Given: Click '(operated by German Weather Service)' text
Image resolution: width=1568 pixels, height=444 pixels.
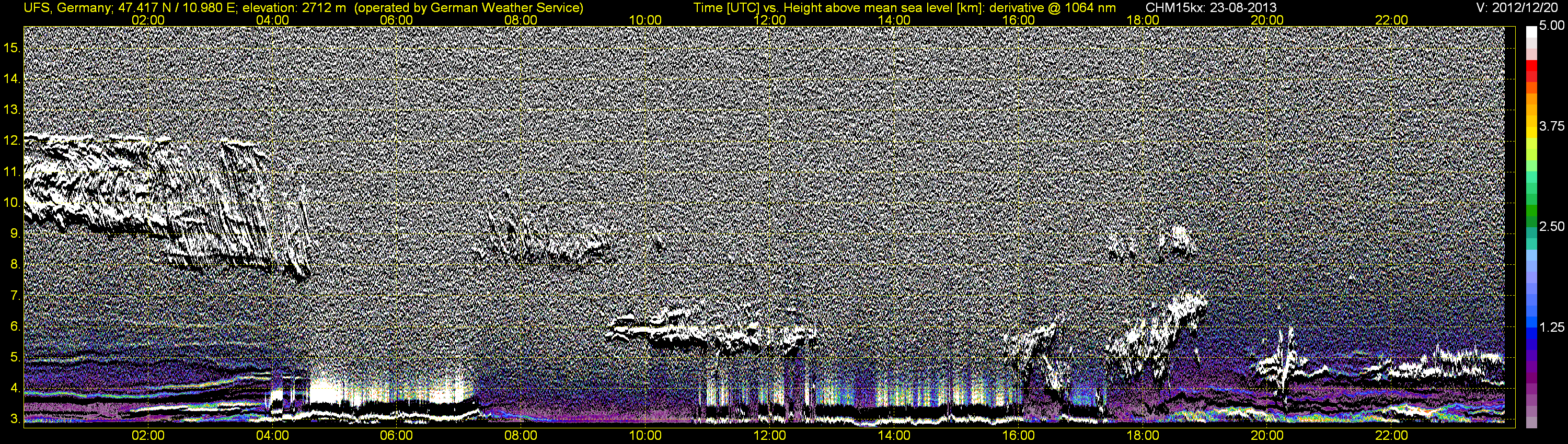Looking at the screenshot, I should pyautogui.click(x=469, y=8).
